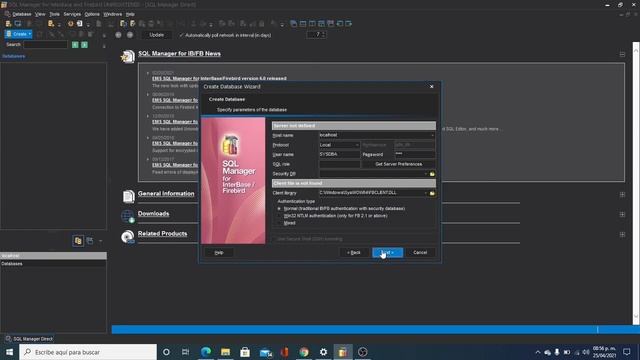Select Win32 NTLM authentication radio button
The width and height of the screenshot is (640, 360).
[x=279, y=216]
